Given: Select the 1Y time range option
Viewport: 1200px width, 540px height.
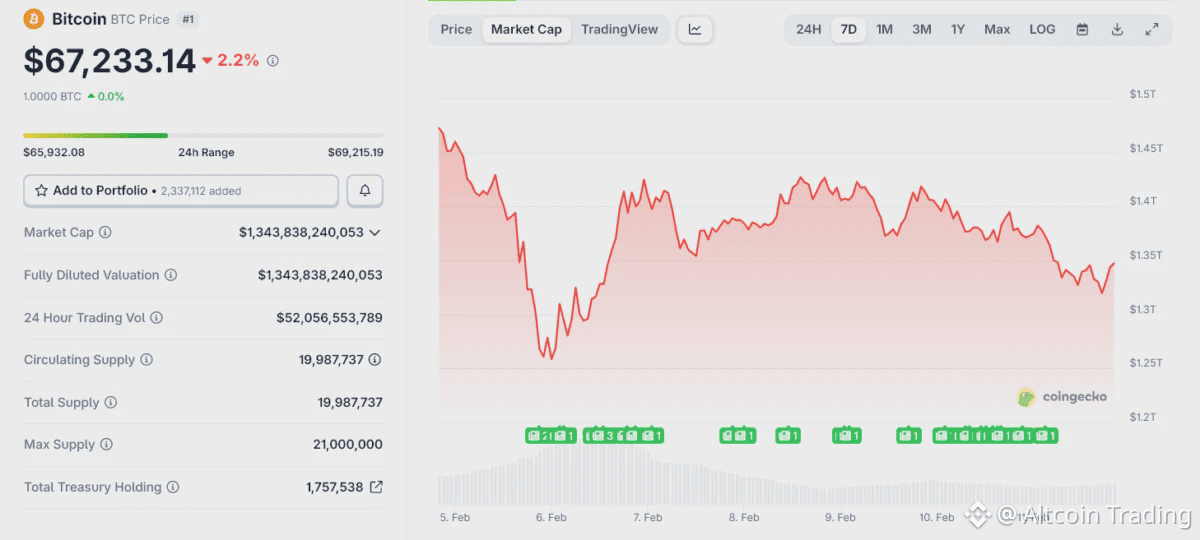Looking at the screenshot, I should tap(958, 29).
